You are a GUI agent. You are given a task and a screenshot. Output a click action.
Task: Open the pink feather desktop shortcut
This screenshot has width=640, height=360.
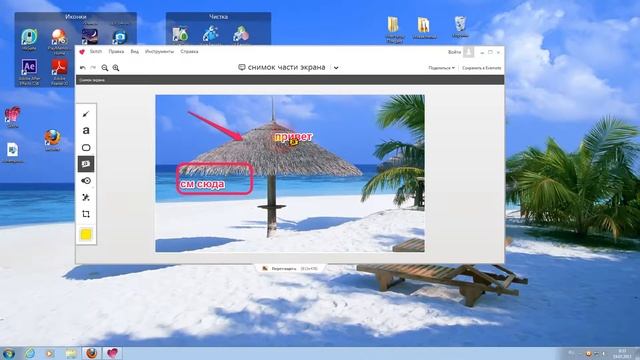pyautogui.click(x=13, y=116)
